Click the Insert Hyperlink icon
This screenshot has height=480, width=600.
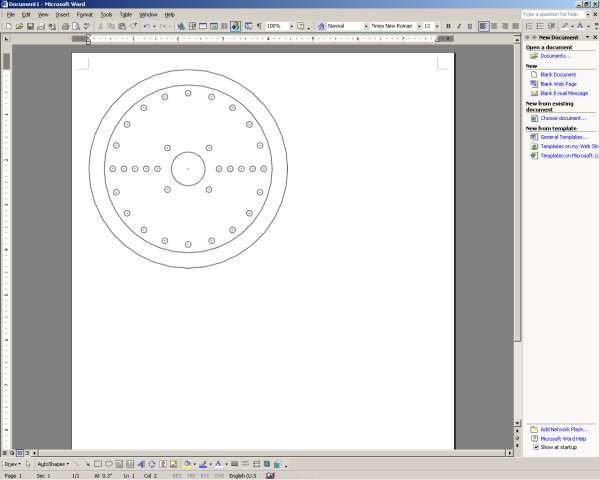181,26
